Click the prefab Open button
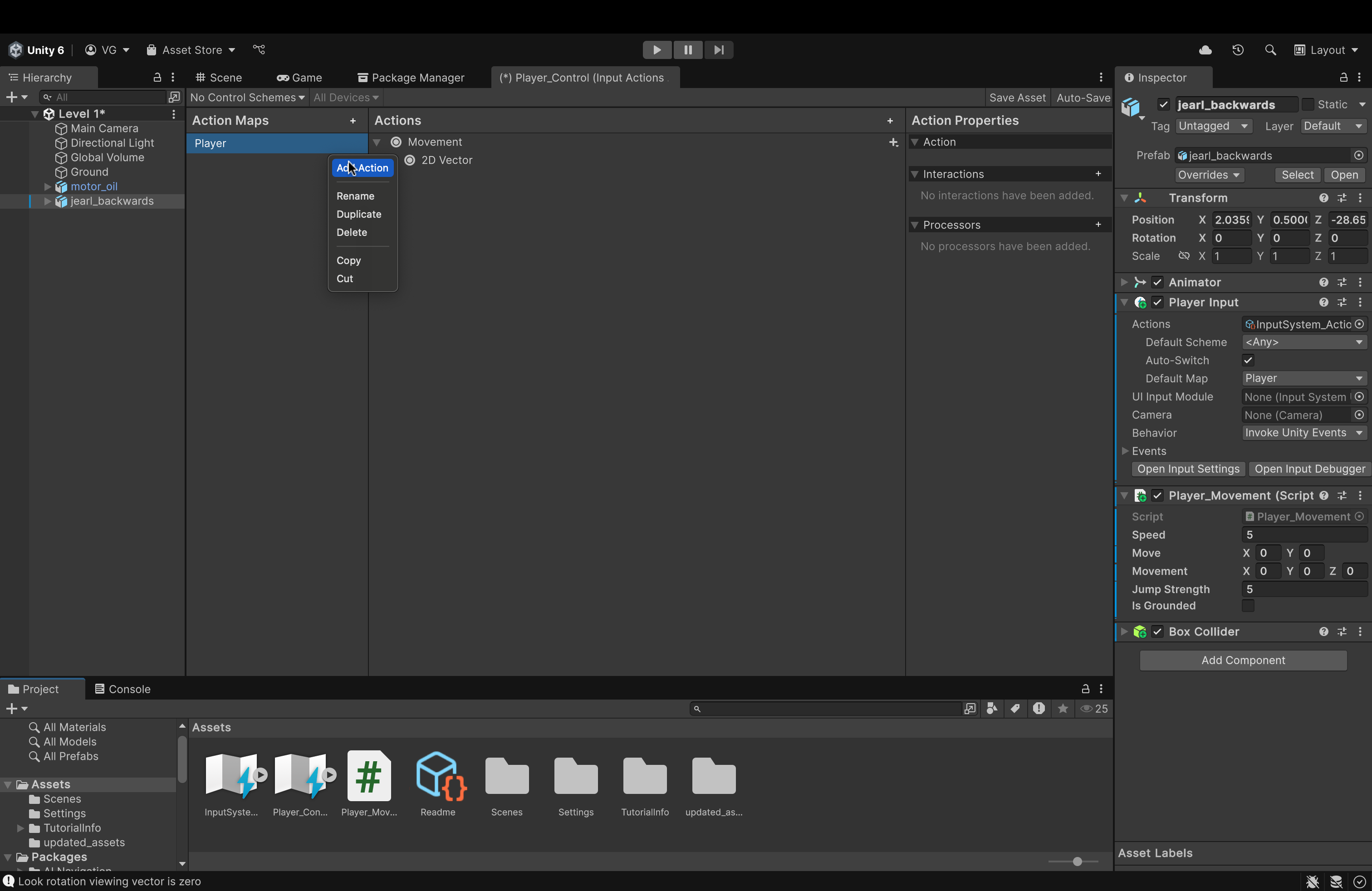1372x891 pixels. (x=1344, y=175)
